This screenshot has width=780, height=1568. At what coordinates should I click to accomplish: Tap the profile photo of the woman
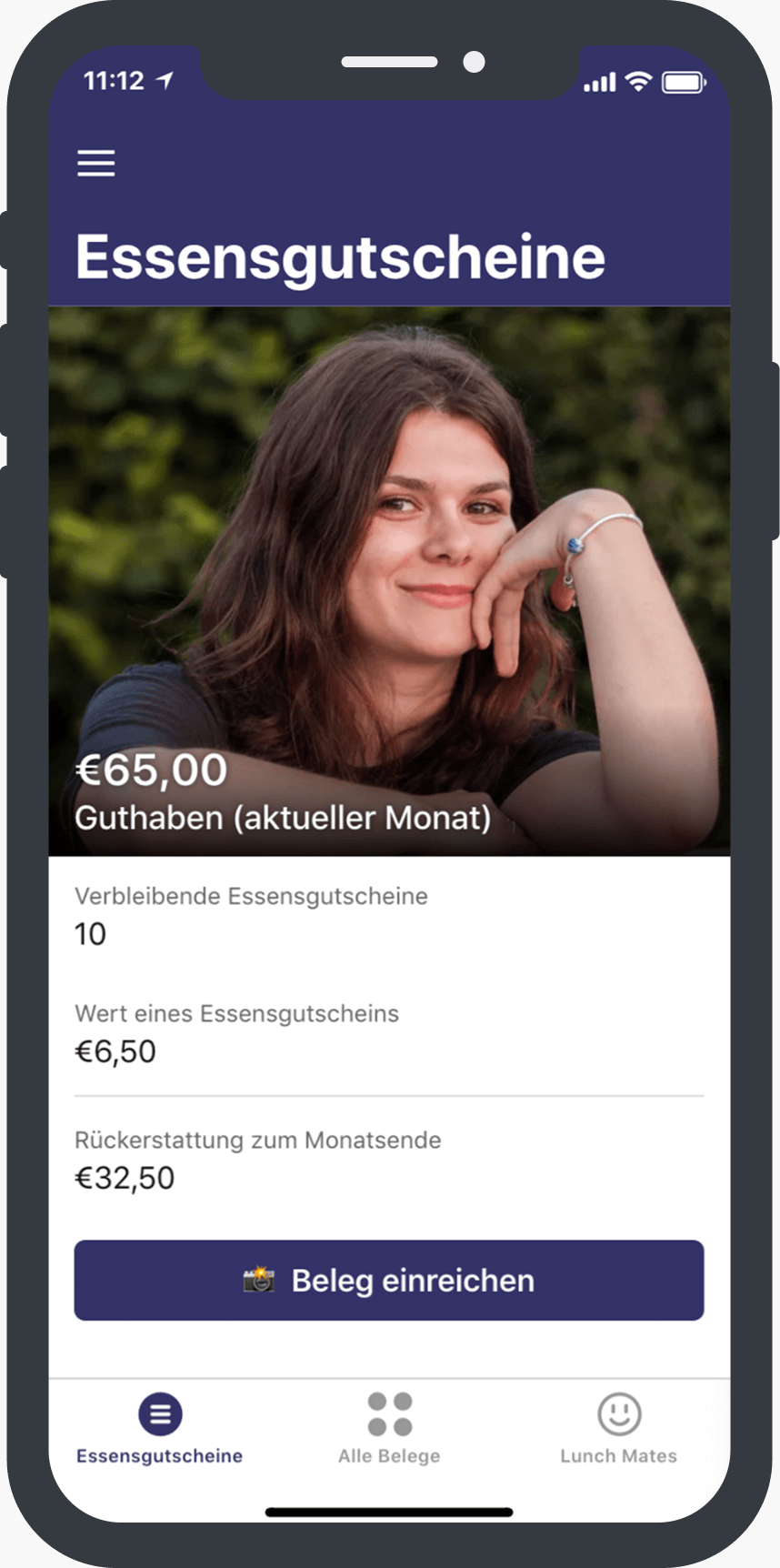coord(389,582)
